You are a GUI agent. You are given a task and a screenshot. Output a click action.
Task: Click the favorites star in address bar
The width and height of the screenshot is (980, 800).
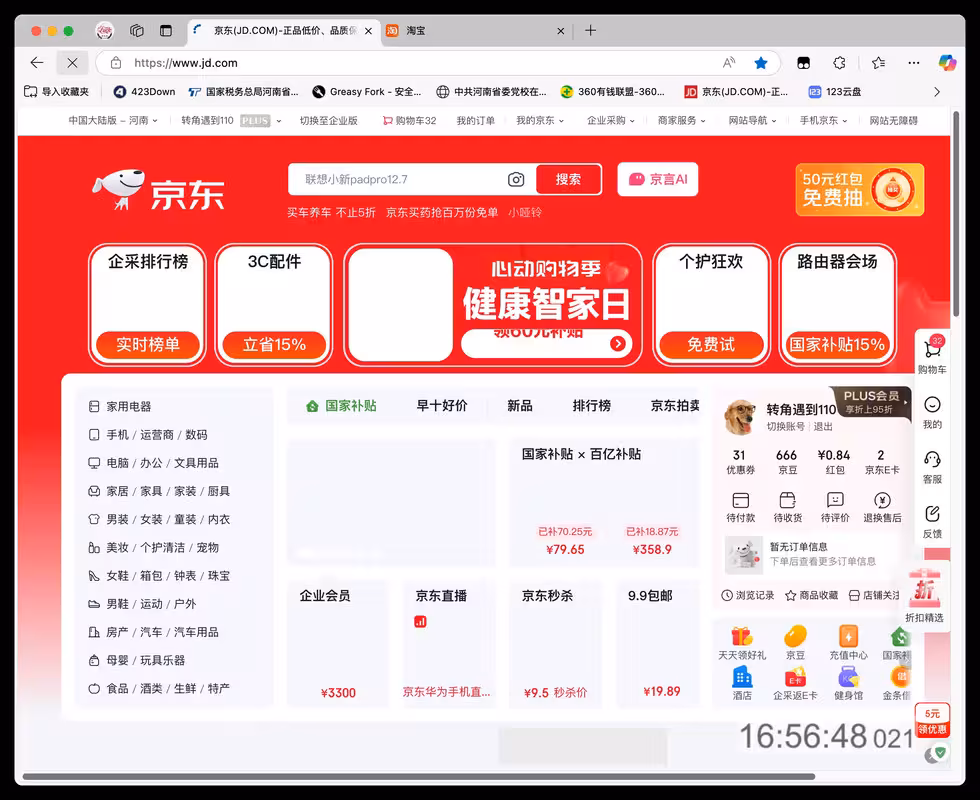(x=761, y=62)
